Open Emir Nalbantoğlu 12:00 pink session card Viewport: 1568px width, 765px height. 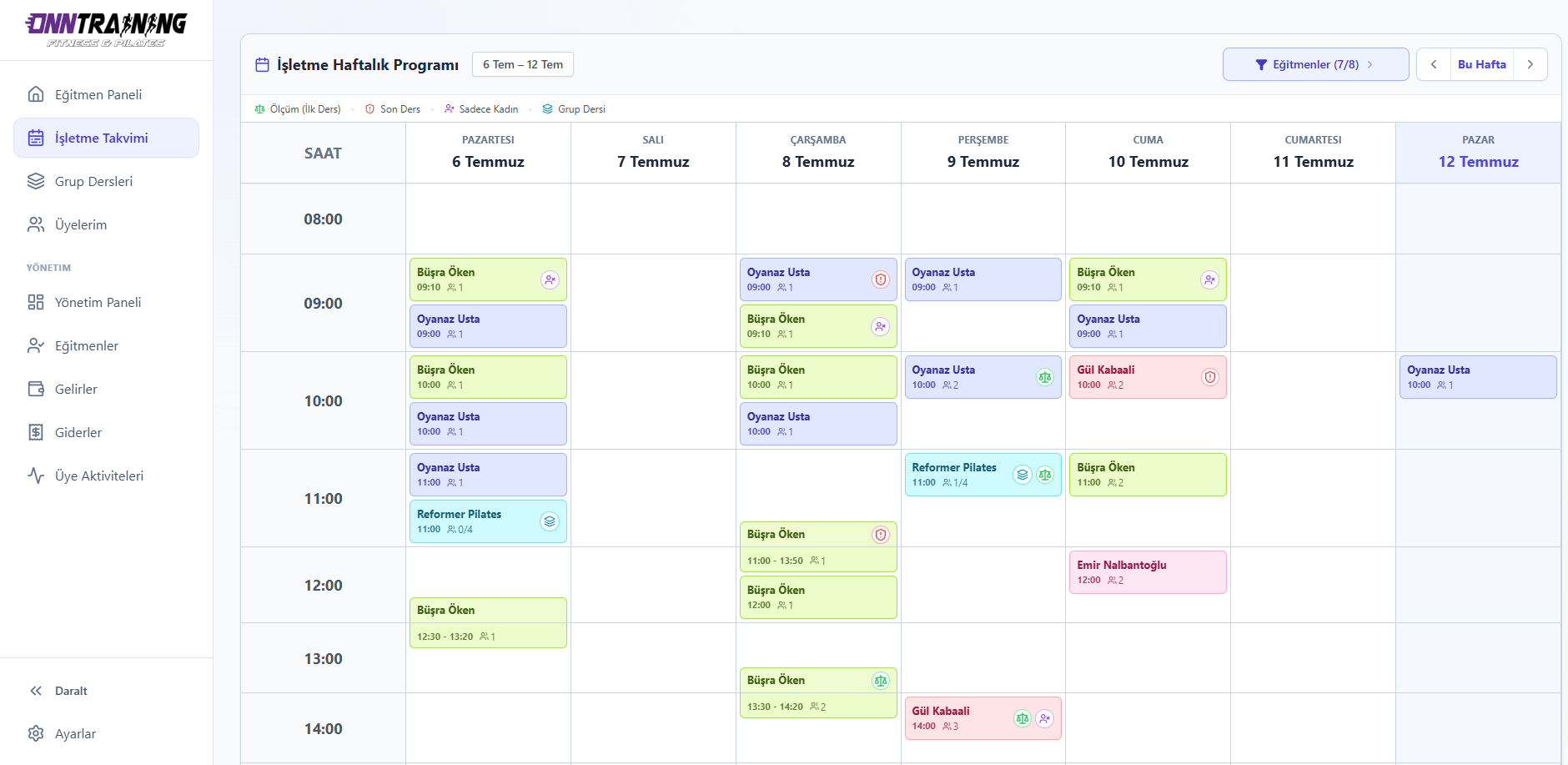pos(1148,572)
